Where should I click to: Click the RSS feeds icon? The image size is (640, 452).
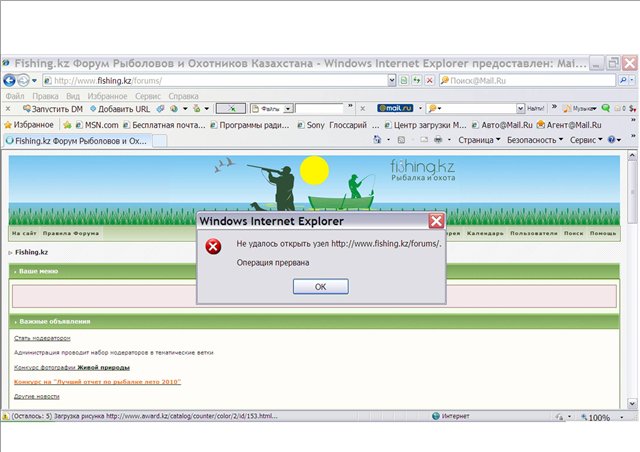pyautogui.click(x=401, y=140)
